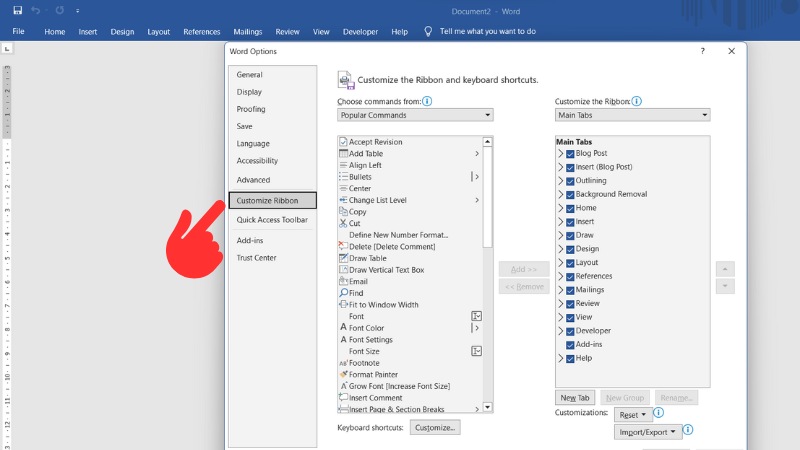The height and width of the screenshot is (450, 800).
Task: Expand the Home tab tree node
Action: click(x=561, y=208)
